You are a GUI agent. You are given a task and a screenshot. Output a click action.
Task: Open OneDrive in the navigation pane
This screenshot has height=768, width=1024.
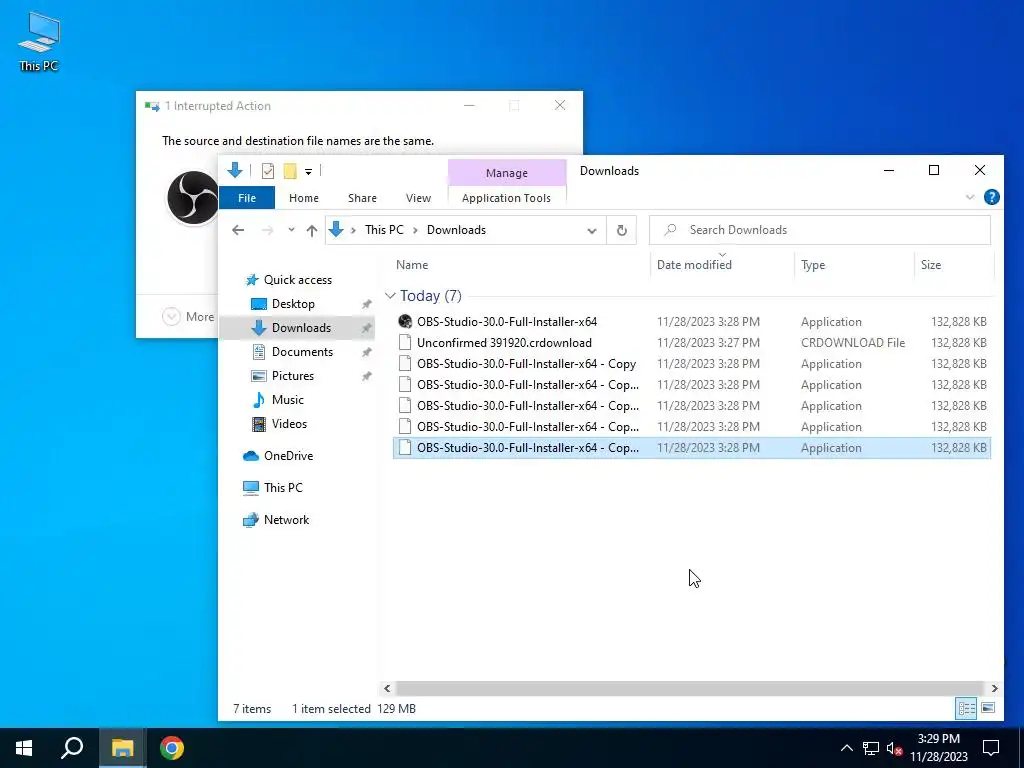(288, 456)
